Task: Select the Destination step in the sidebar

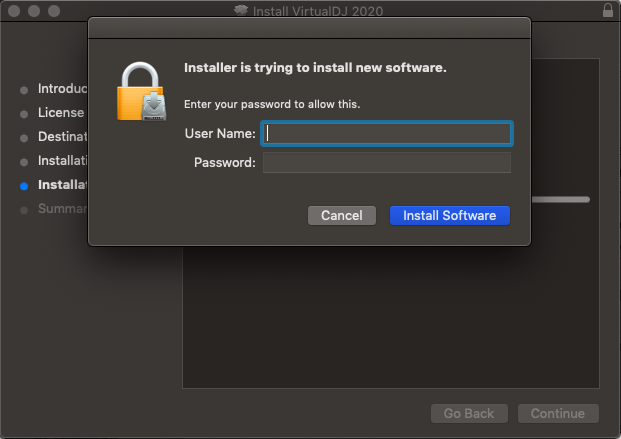Action: (62, 137)
